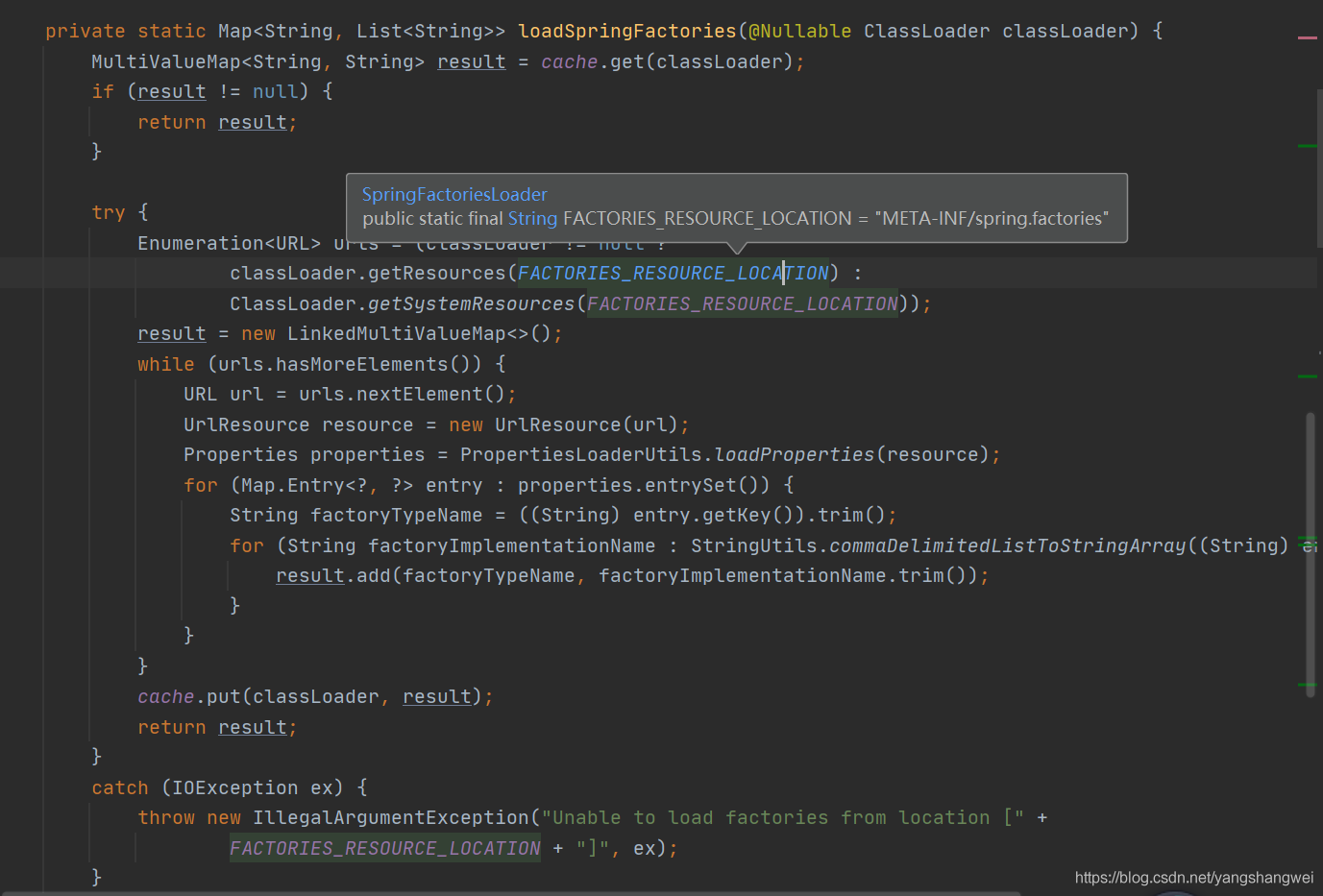Screen dimensions: 1323x896
Task: Click the loadProperties method call
Action: point(794,455)
